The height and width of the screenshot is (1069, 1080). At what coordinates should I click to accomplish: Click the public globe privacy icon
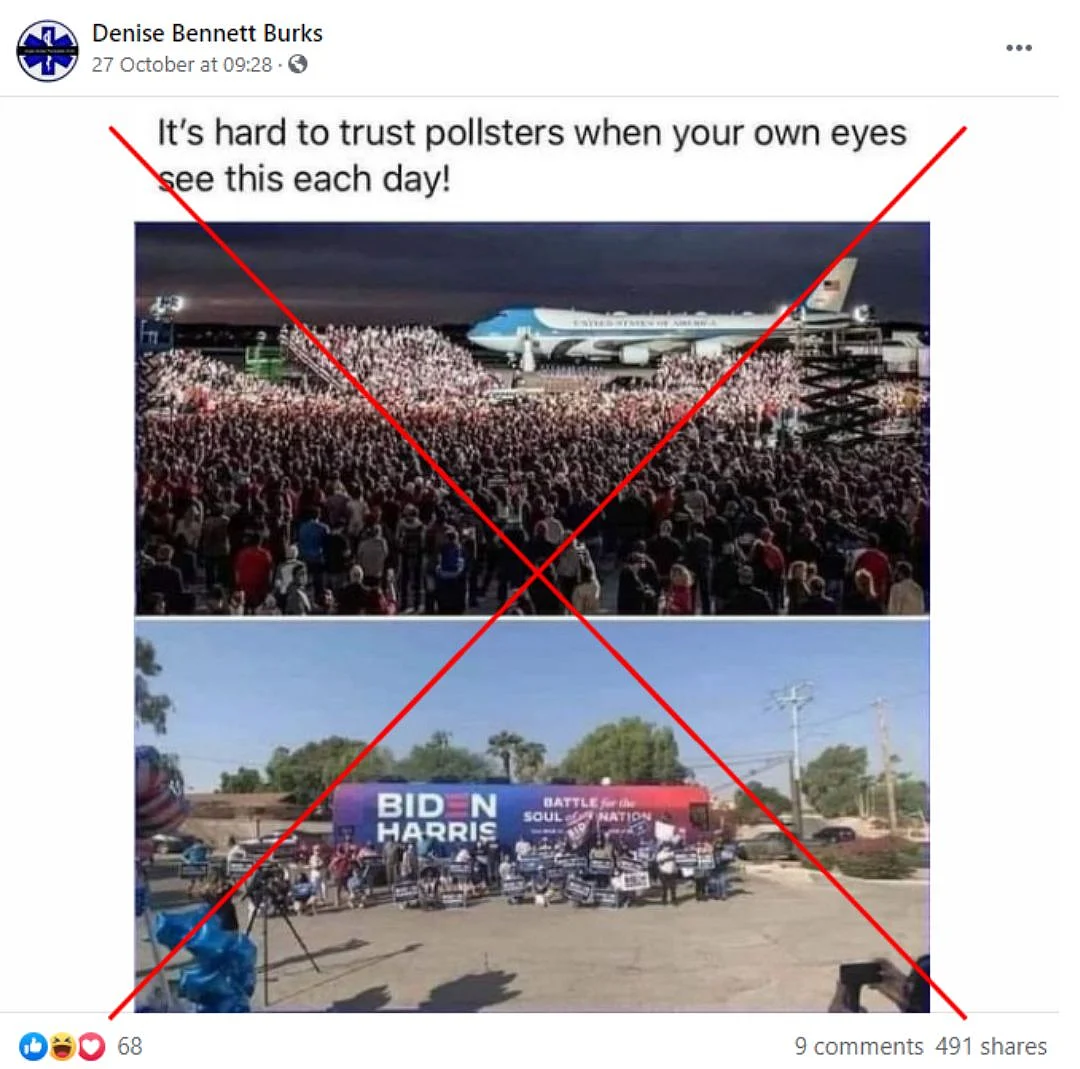point(298,64)
